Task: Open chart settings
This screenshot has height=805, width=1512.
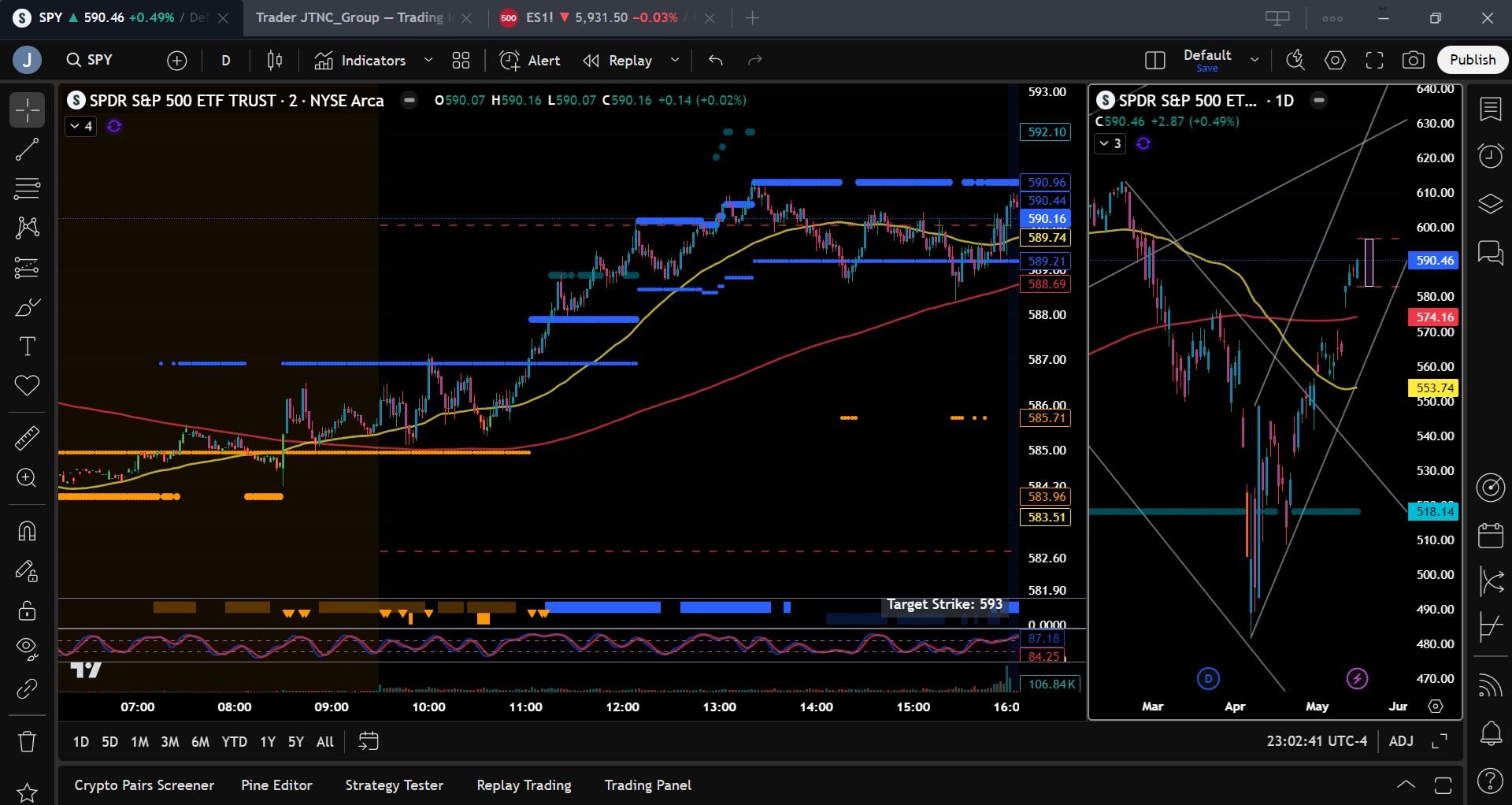Action: coord(1335,60)
